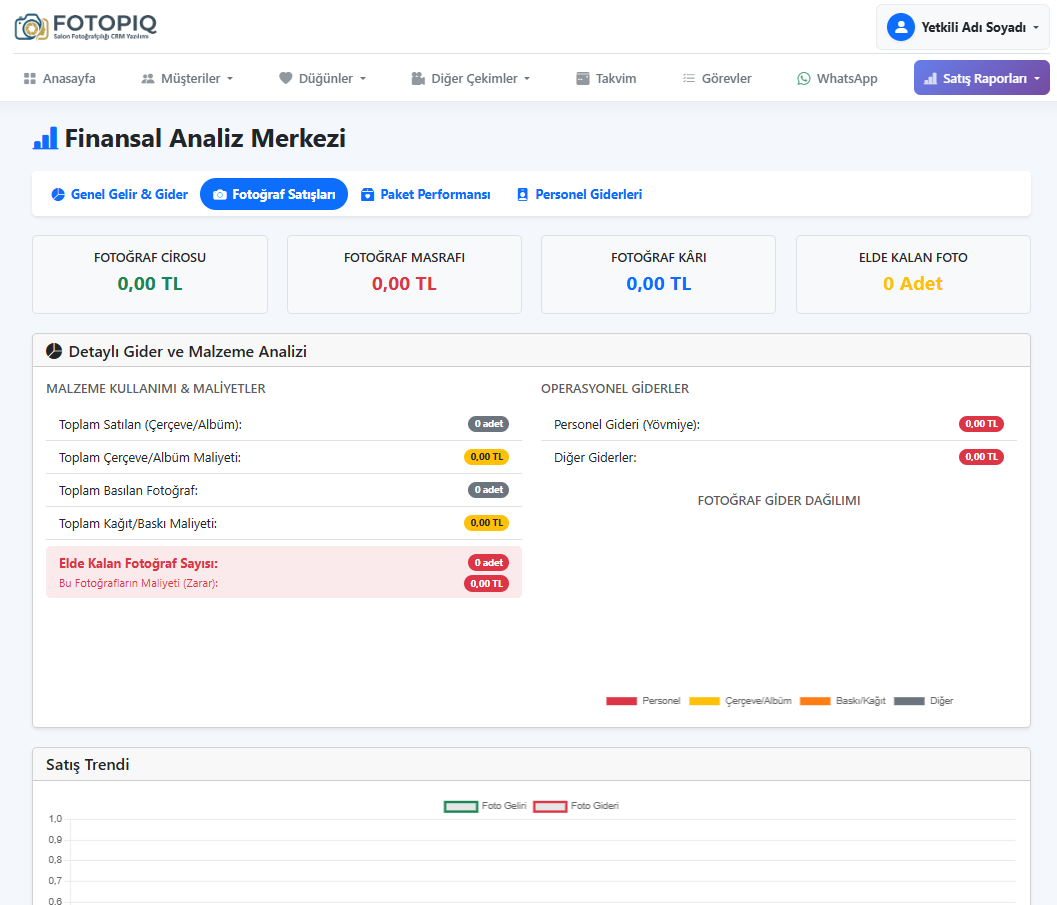Click the FOTOPIQ camera logo

(x=31, y=26)
